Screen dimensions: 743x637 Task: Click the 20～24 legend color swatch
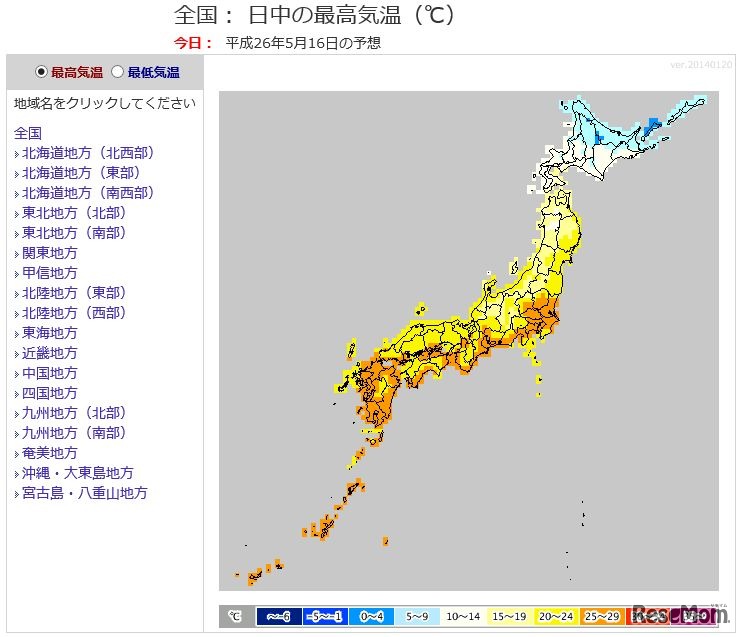tap(556, 617)
